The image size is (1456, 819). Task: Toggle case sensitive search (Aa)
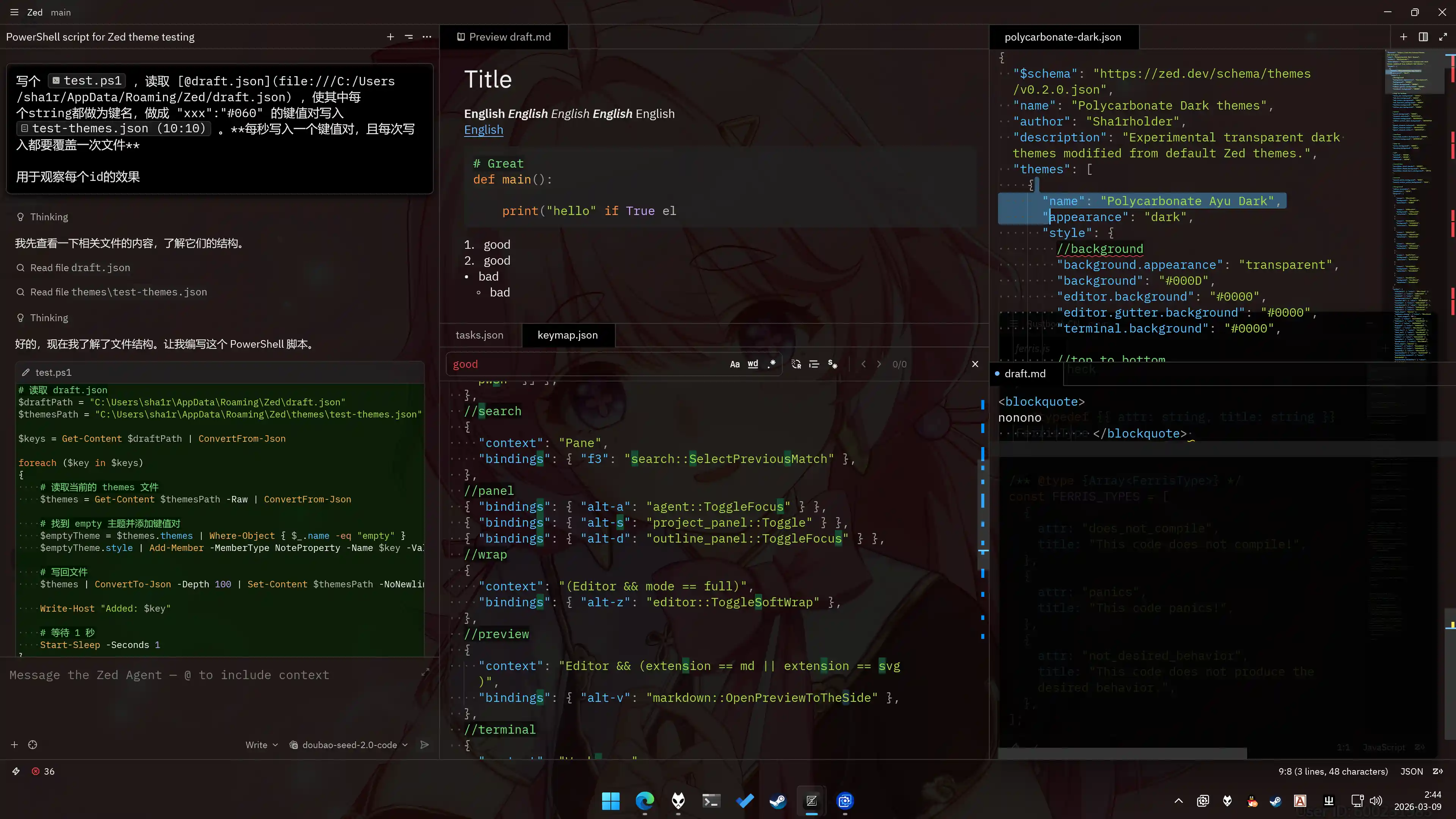coord(734,364)
